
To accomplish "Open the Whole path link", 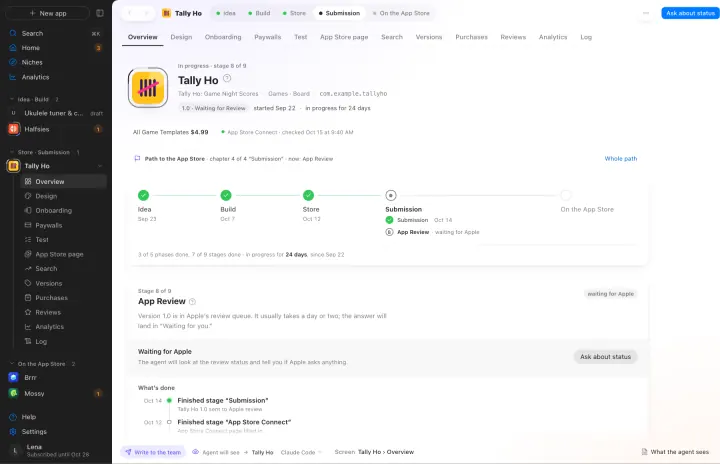I will point(620,159).
